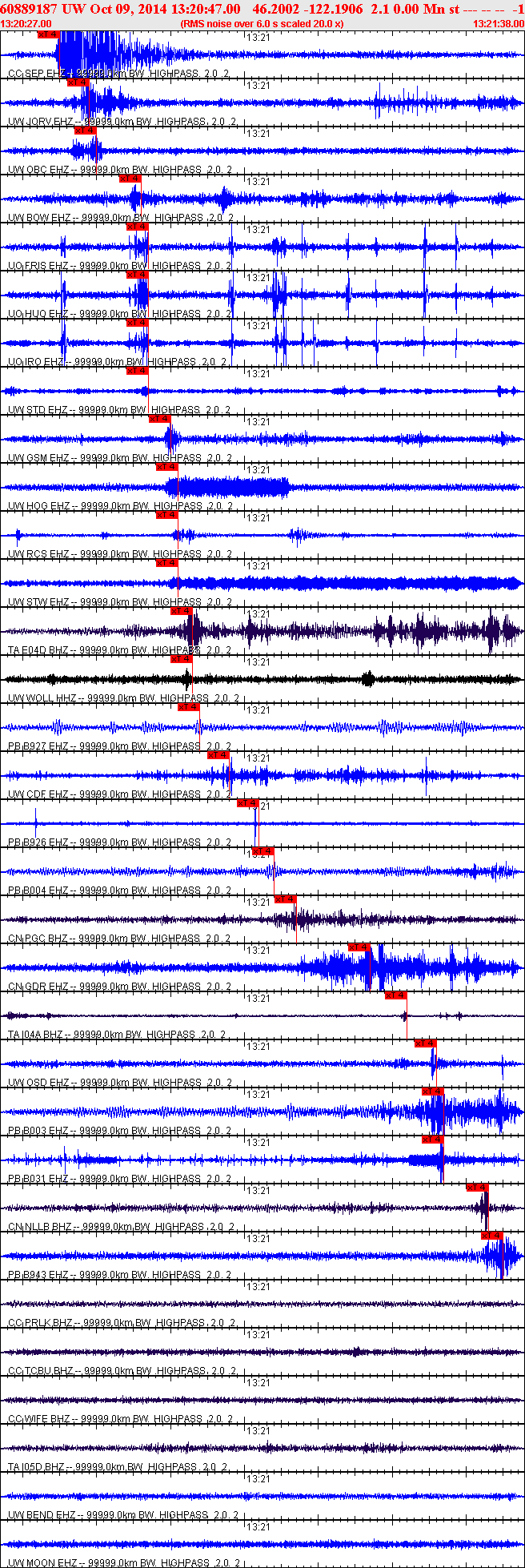Viewport: 525px width, 1568px height.
Task: Click the red pick flag on PB B943 trace
Action: (492, 1236)
